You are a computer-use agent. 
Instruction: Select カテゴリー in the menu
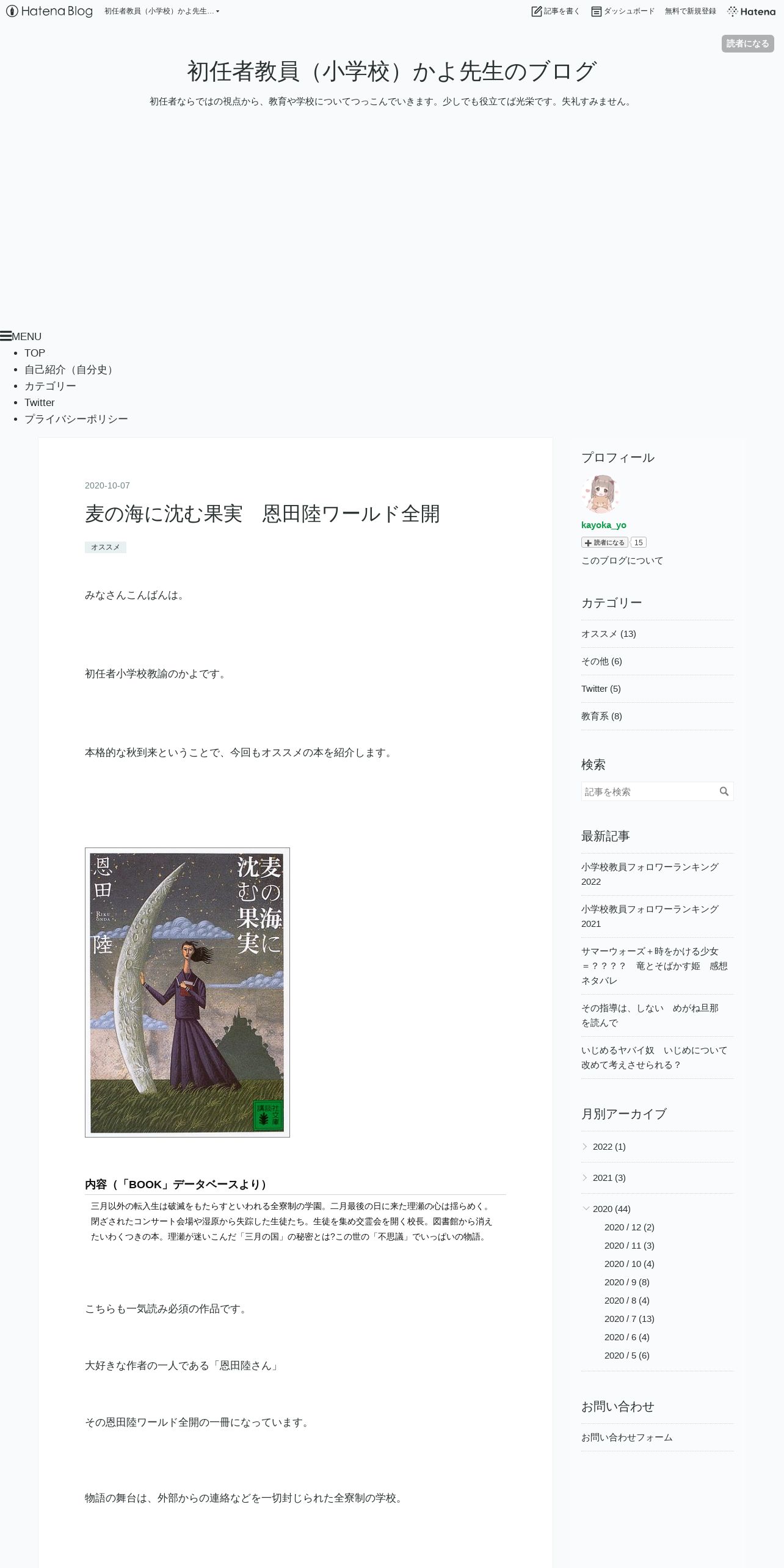50,386
